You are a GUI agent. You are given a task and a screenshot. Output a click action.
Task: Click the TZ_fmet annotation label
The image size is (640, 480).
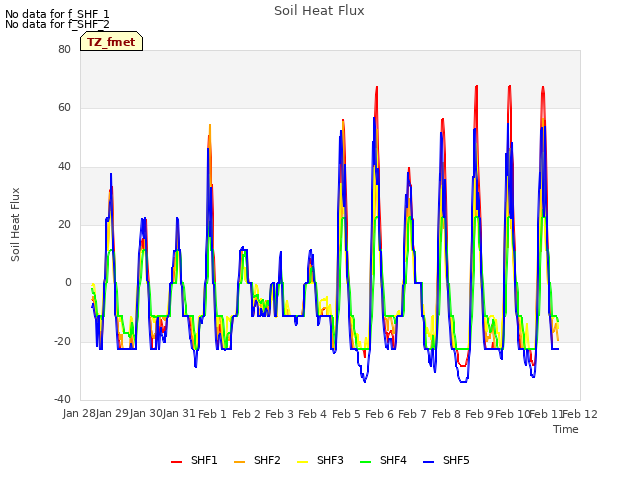(111, 42)
